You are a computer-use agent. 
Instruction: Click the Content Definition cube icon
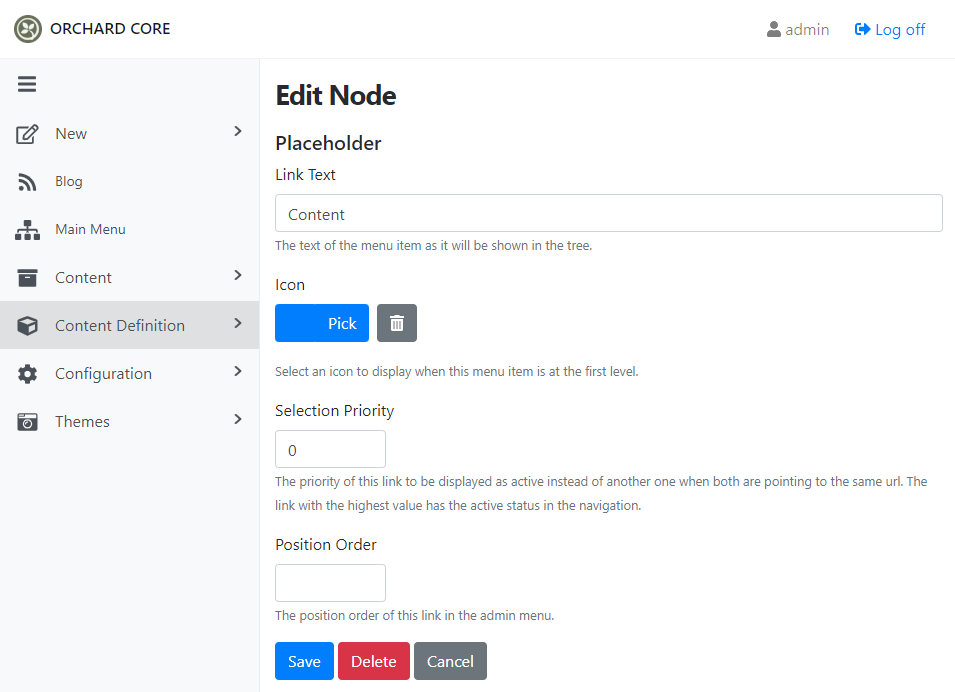coord(27,326)
